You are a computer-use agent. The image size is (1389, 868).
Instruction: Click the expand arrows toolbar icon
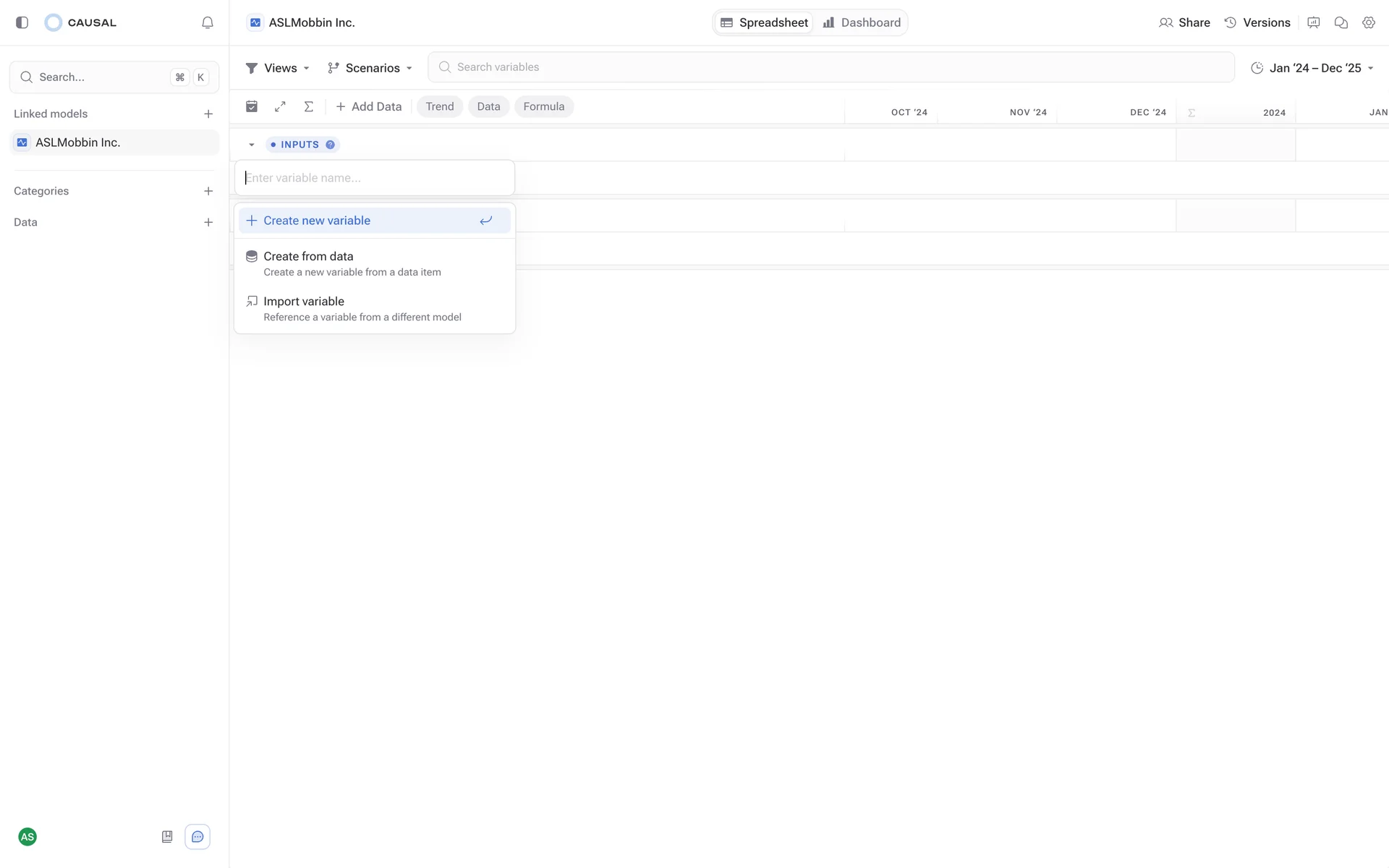click(x=280, y=106)
